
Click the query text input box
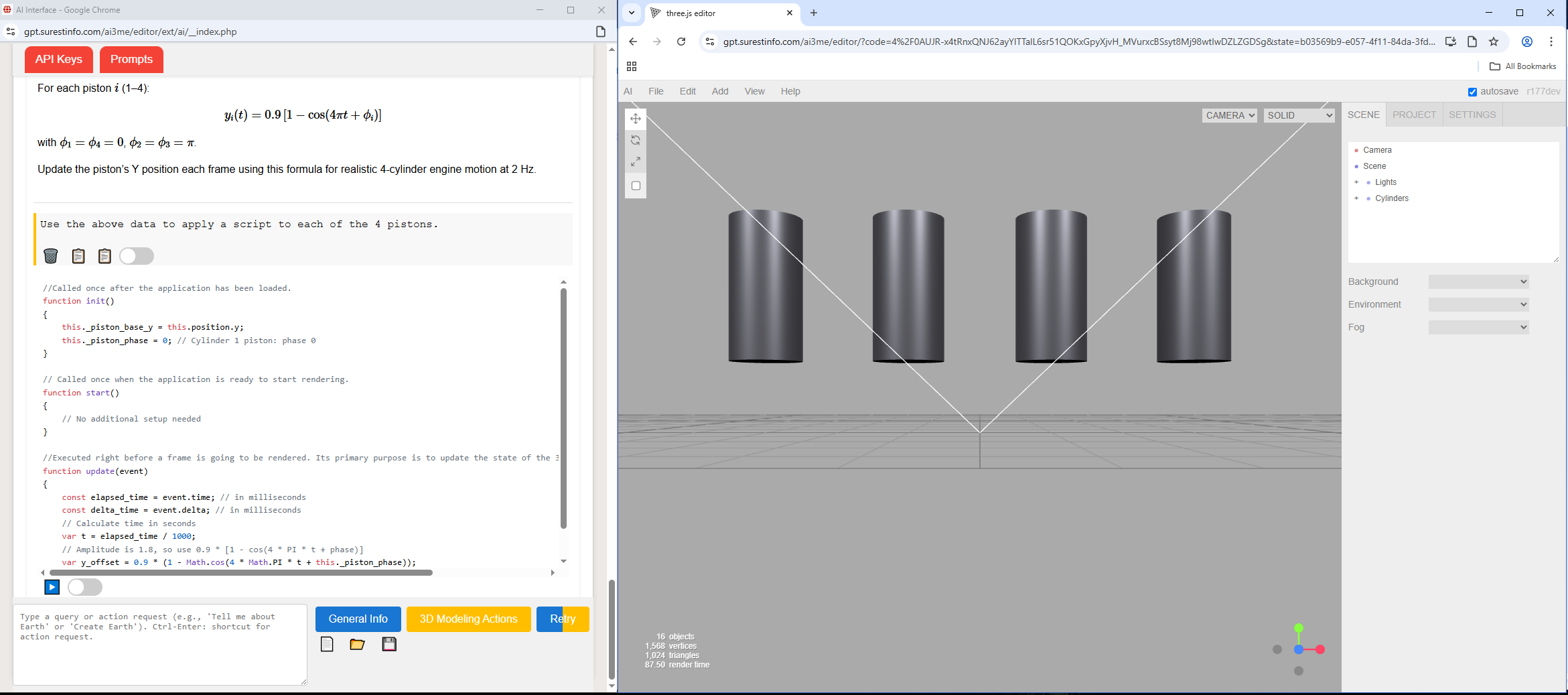(x=159, y=644)
